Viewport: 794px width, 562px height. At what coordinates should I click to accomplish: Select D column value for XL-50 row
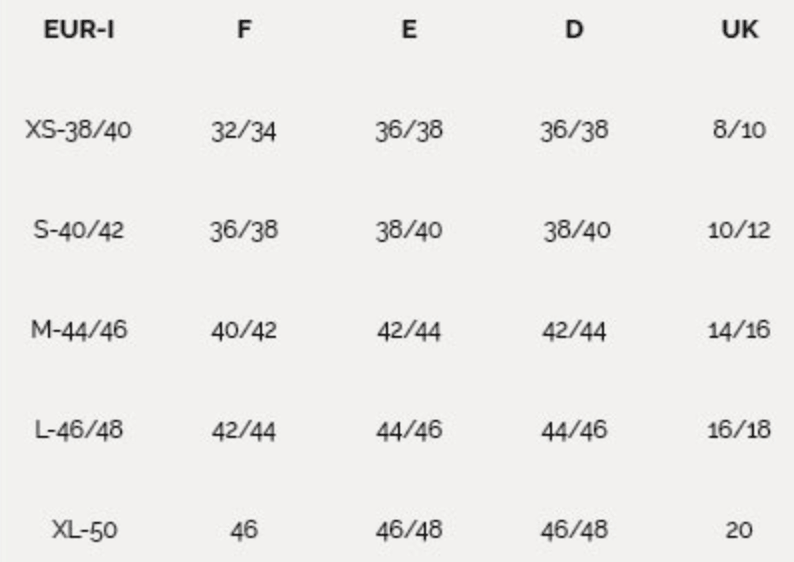[x=574, y=530]
